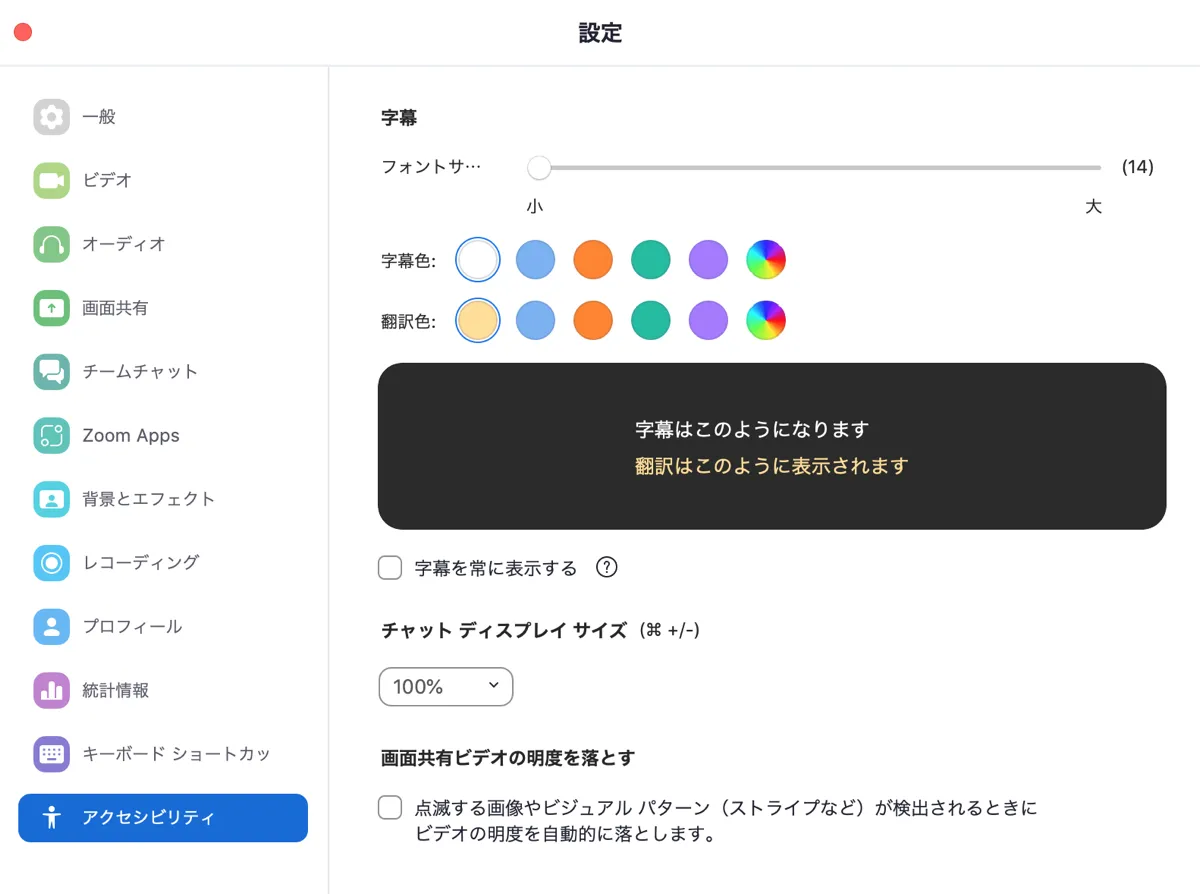Click the Team Chat bubble icon
Screen dimensions: 1200x894
point(51,372)
